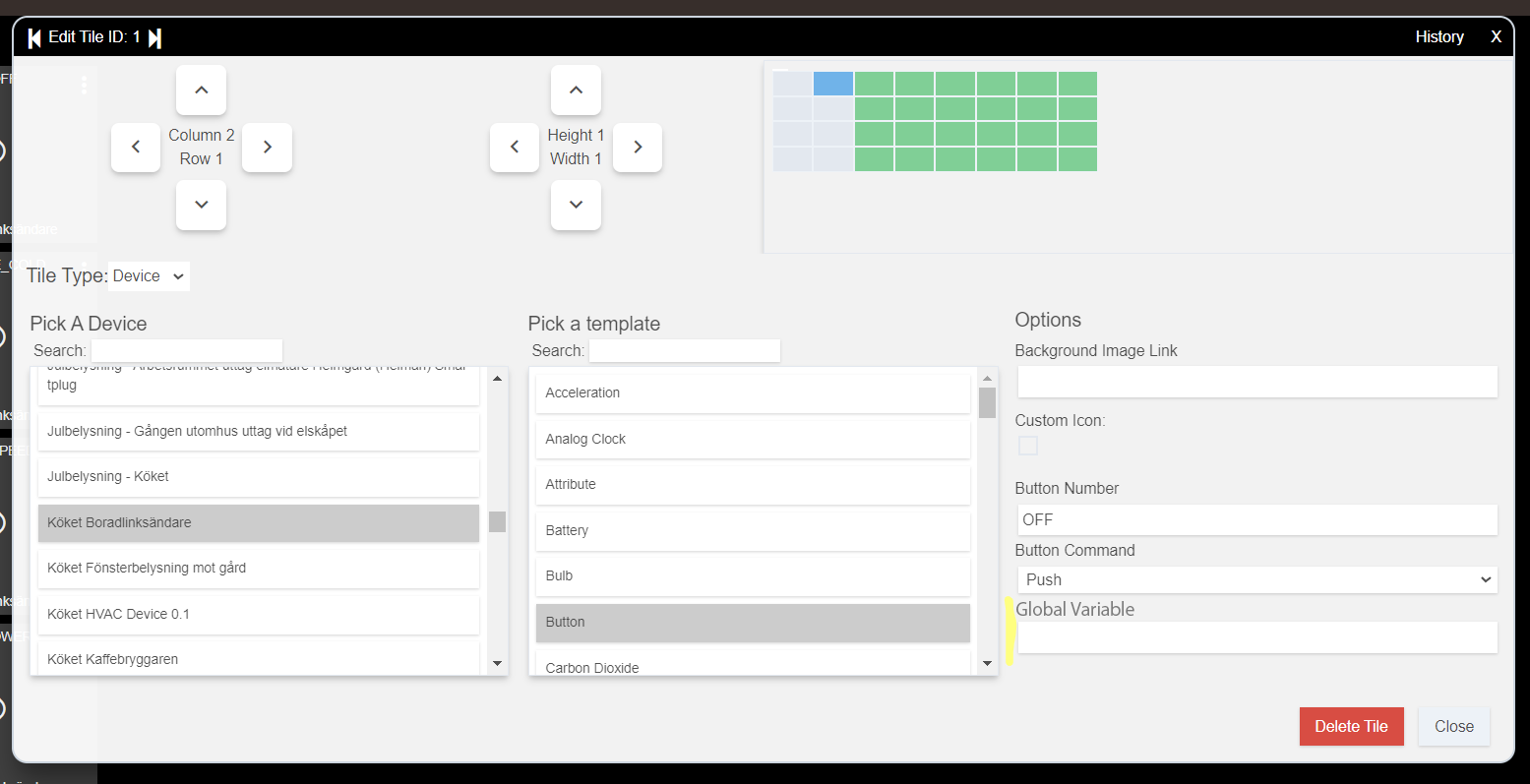1530x784 pixels.
Task: Decrease the tile column with the left arrow
Action: (x=135, y=147)
